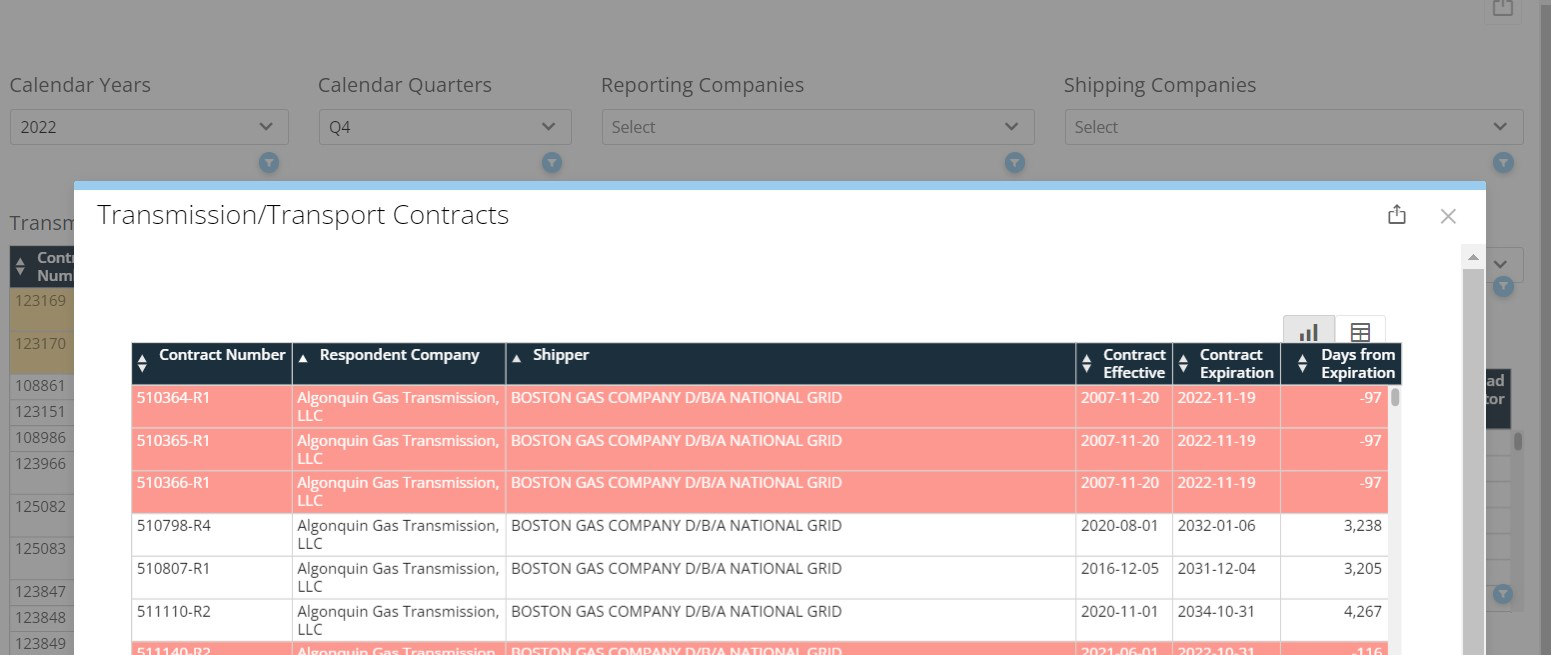Click export icon at page top right
The width and height of the screenshot is (1551, 655).
[1502, 7]
